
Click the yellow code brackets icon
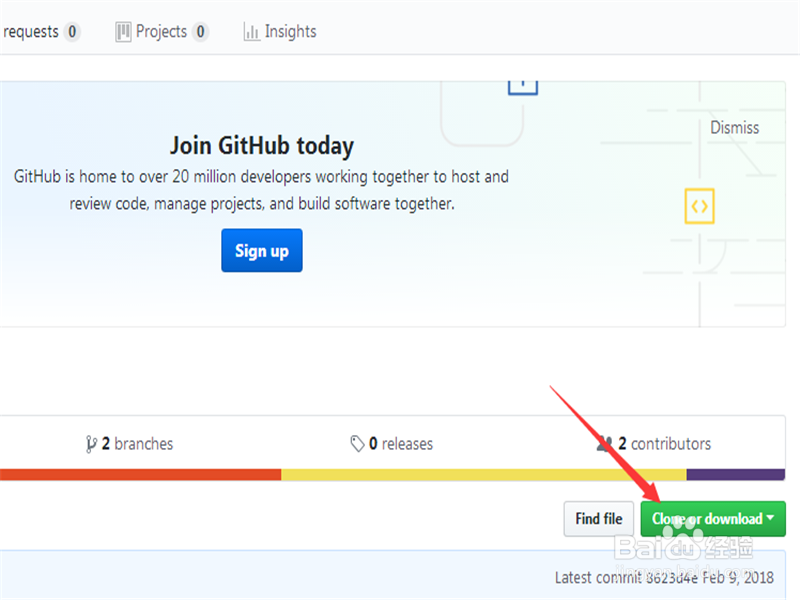pyautogui.click(x=699, y=206)
